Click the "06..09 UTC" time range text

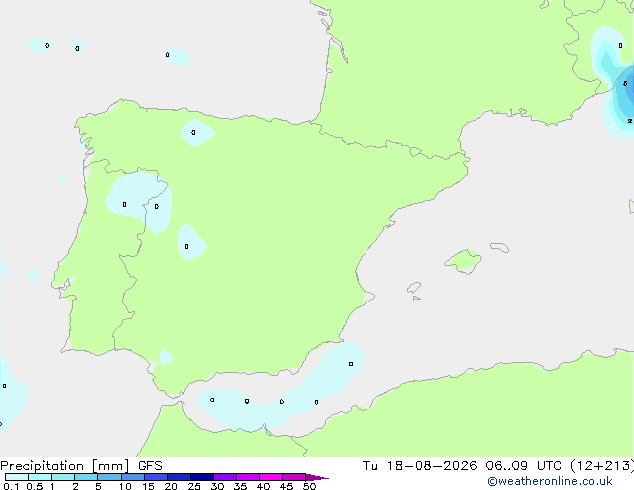(524, 466)
